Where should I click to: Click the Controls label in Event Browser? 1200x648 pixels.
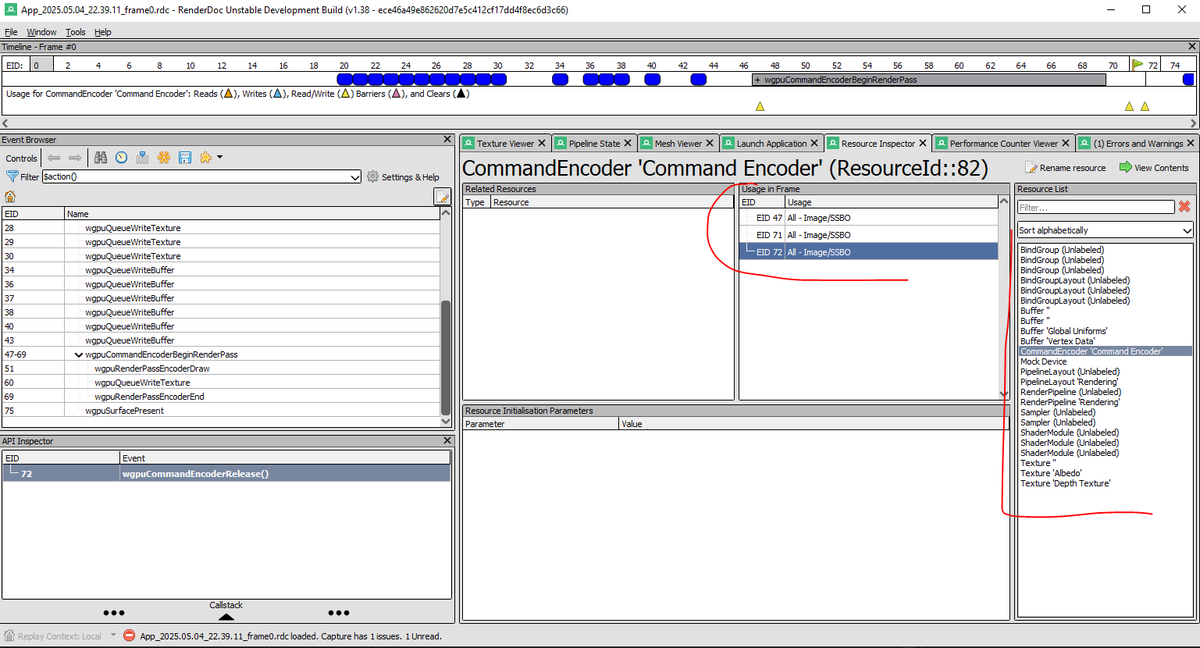[x=22, y=158]
